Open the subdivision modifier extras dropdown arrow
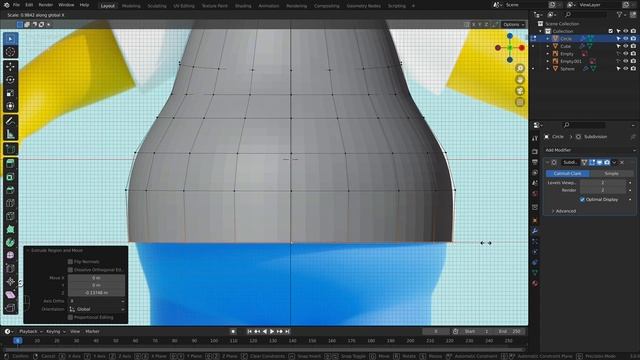 [x=614, y=162]
